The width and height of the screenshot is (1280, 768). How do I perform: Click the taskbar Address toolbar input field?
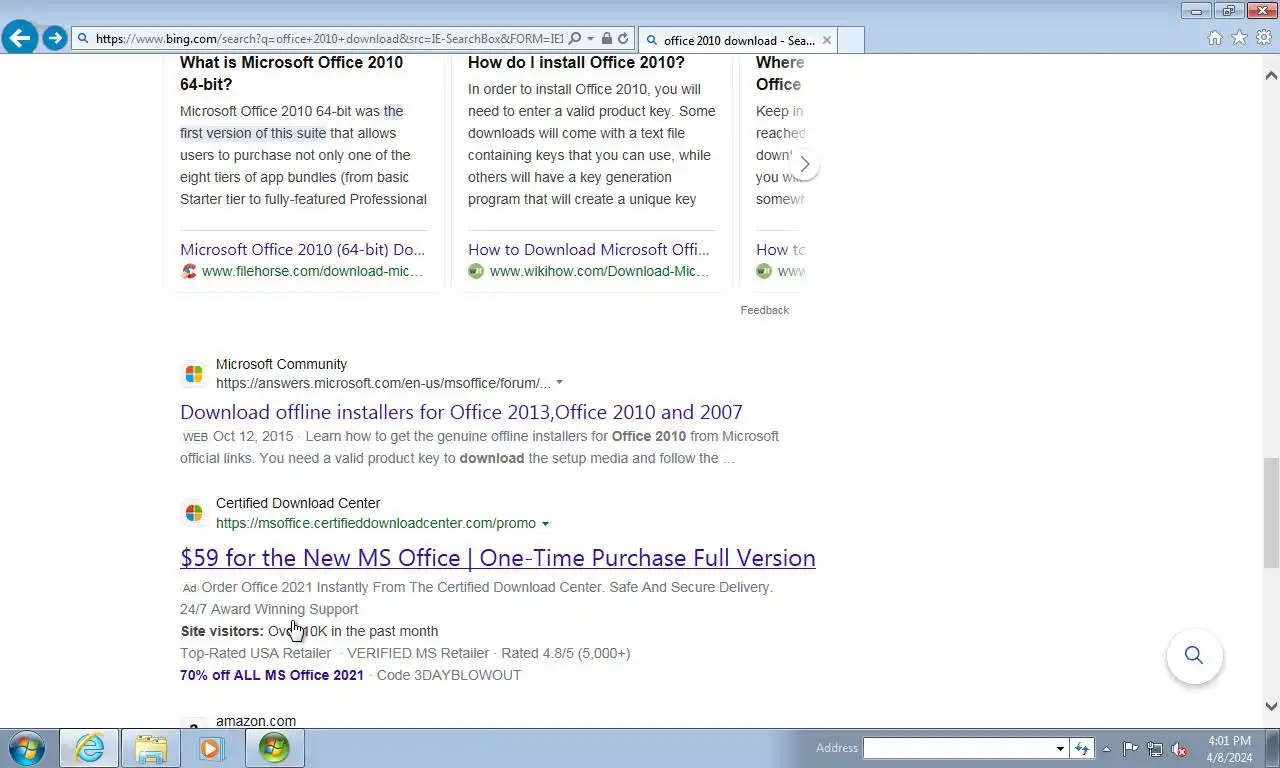point(958,748)
